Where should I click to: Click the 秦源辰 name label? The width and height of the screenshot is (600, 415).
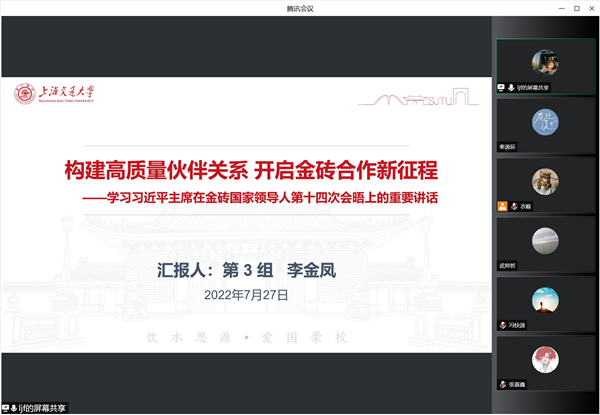pyautogui.click(x=511, y=147)
